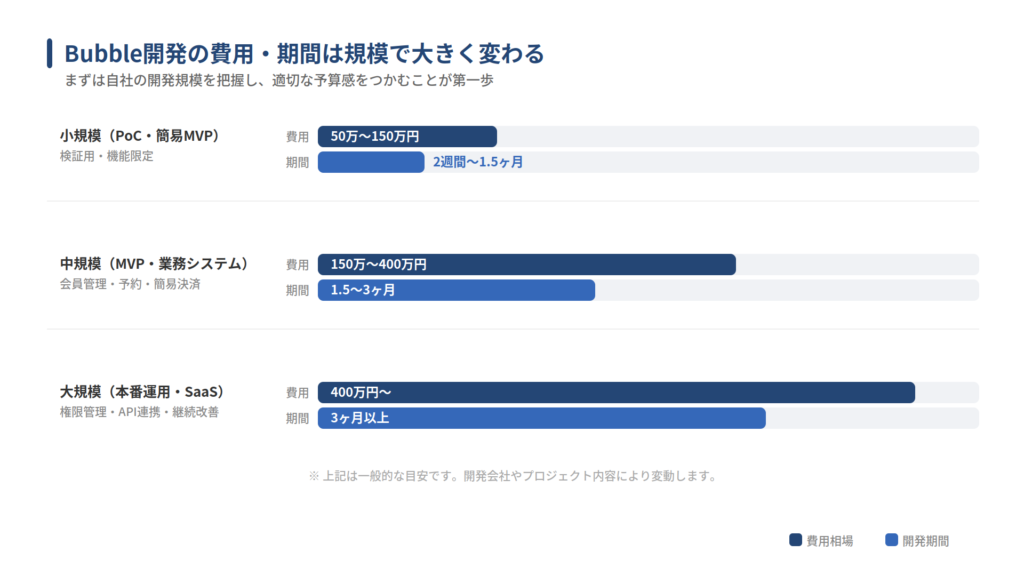1024x576 pixels.
Task: Select the 1.5〜3ヶ月 period bar
Action: click(x=456, y=290)
